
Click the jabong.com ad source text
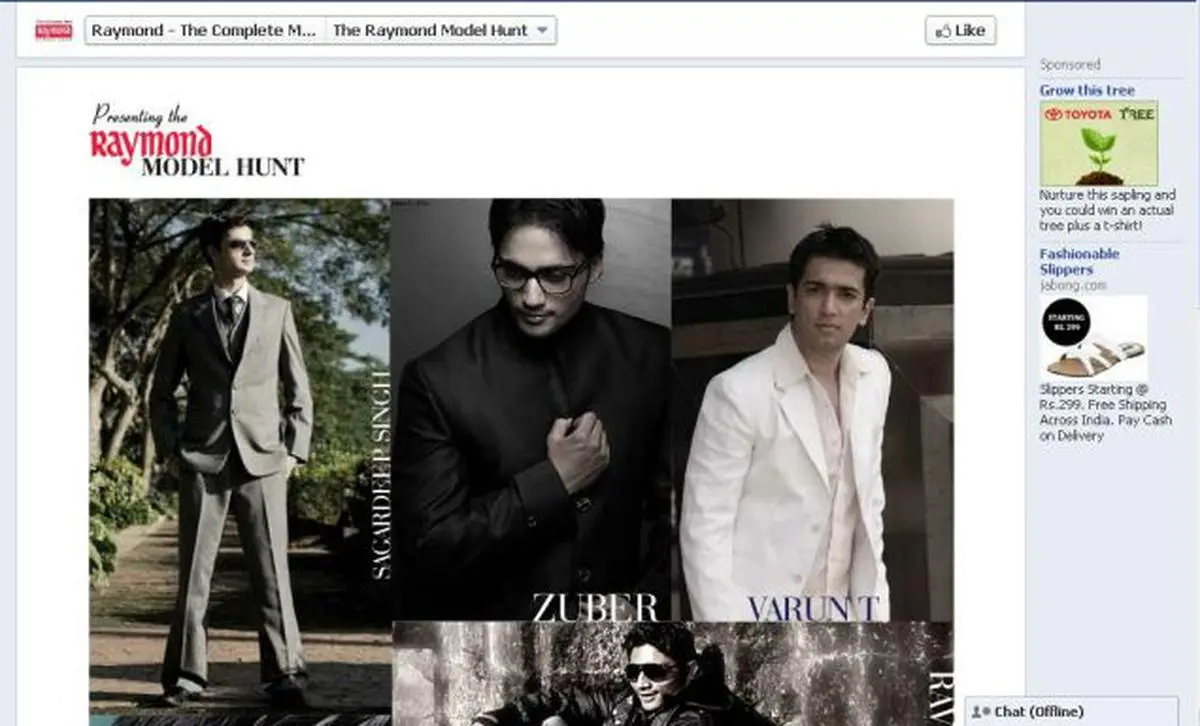click(1073, 285)
